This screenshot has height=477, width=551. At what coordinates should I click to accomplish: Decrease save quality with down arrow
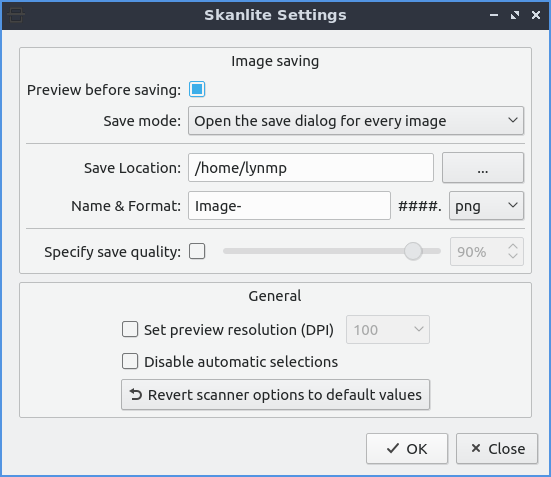click(x=513, y=256)
